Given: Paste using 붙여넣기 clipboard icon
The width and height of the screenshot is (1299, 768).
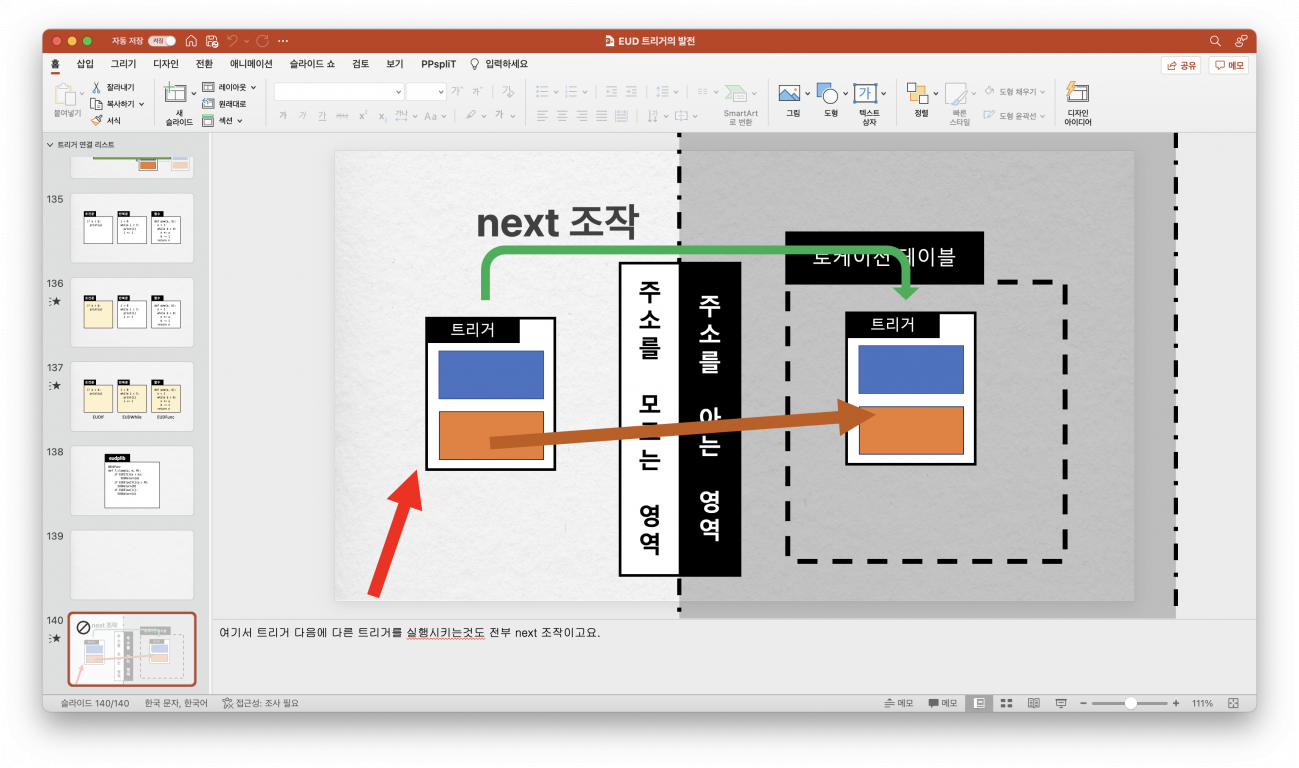Looking at the screenshot, I should (x=66, y=100).
